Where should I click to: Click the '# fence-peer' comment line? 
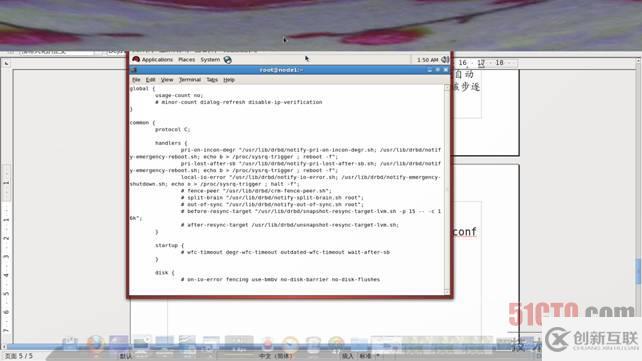256,191
